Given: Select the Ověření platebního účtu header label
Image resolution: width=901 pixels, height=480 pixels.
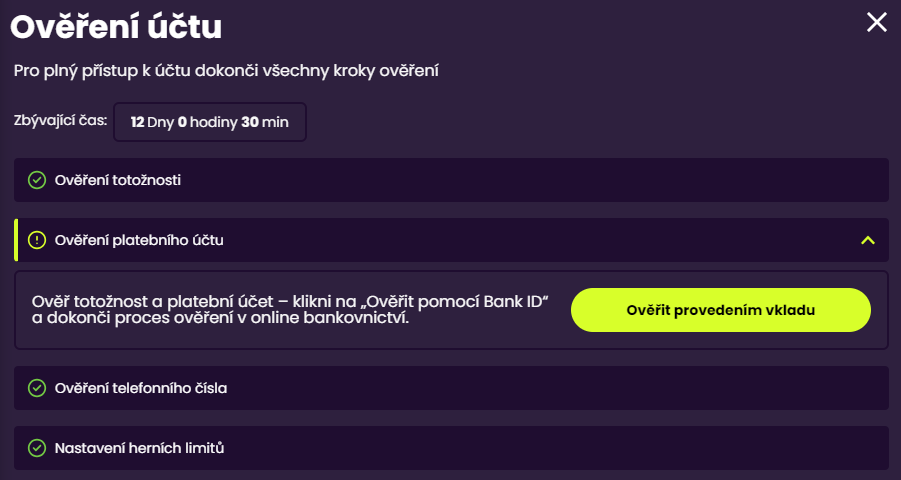Looking at the screenshot, I should click(x=139, y=240).
